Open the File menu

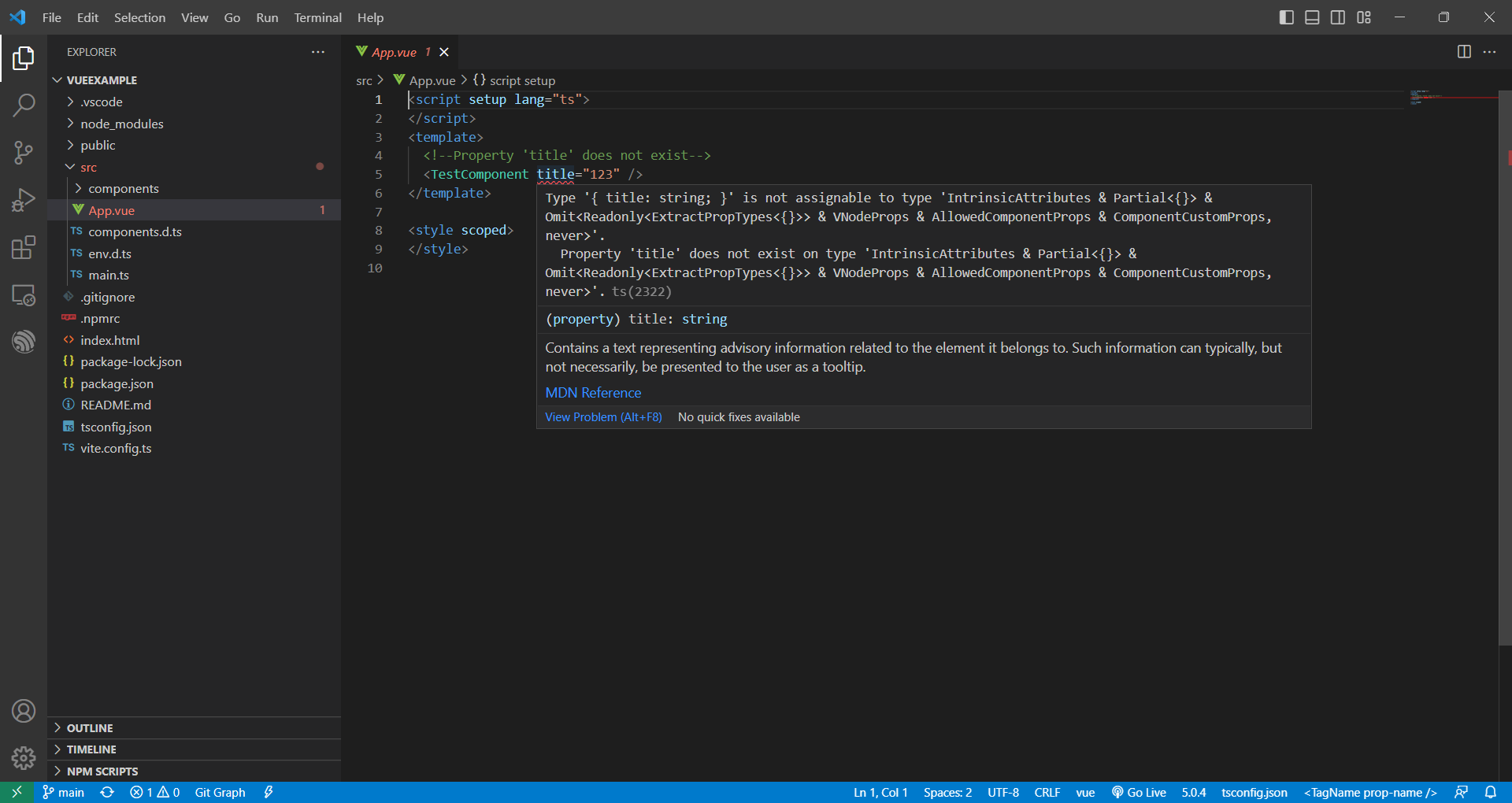pos(52,17)
